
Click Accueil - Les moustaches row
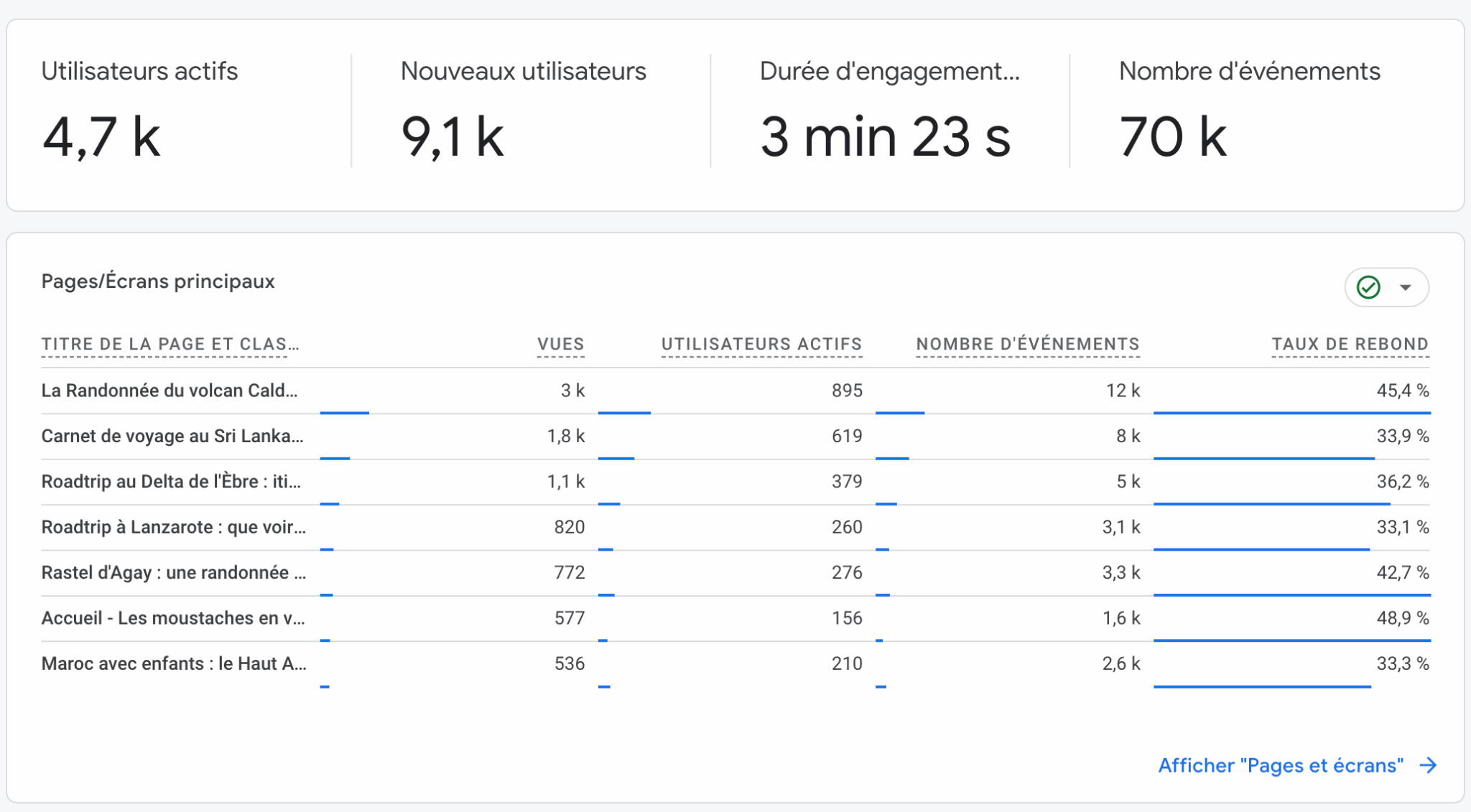pos(173,618)
